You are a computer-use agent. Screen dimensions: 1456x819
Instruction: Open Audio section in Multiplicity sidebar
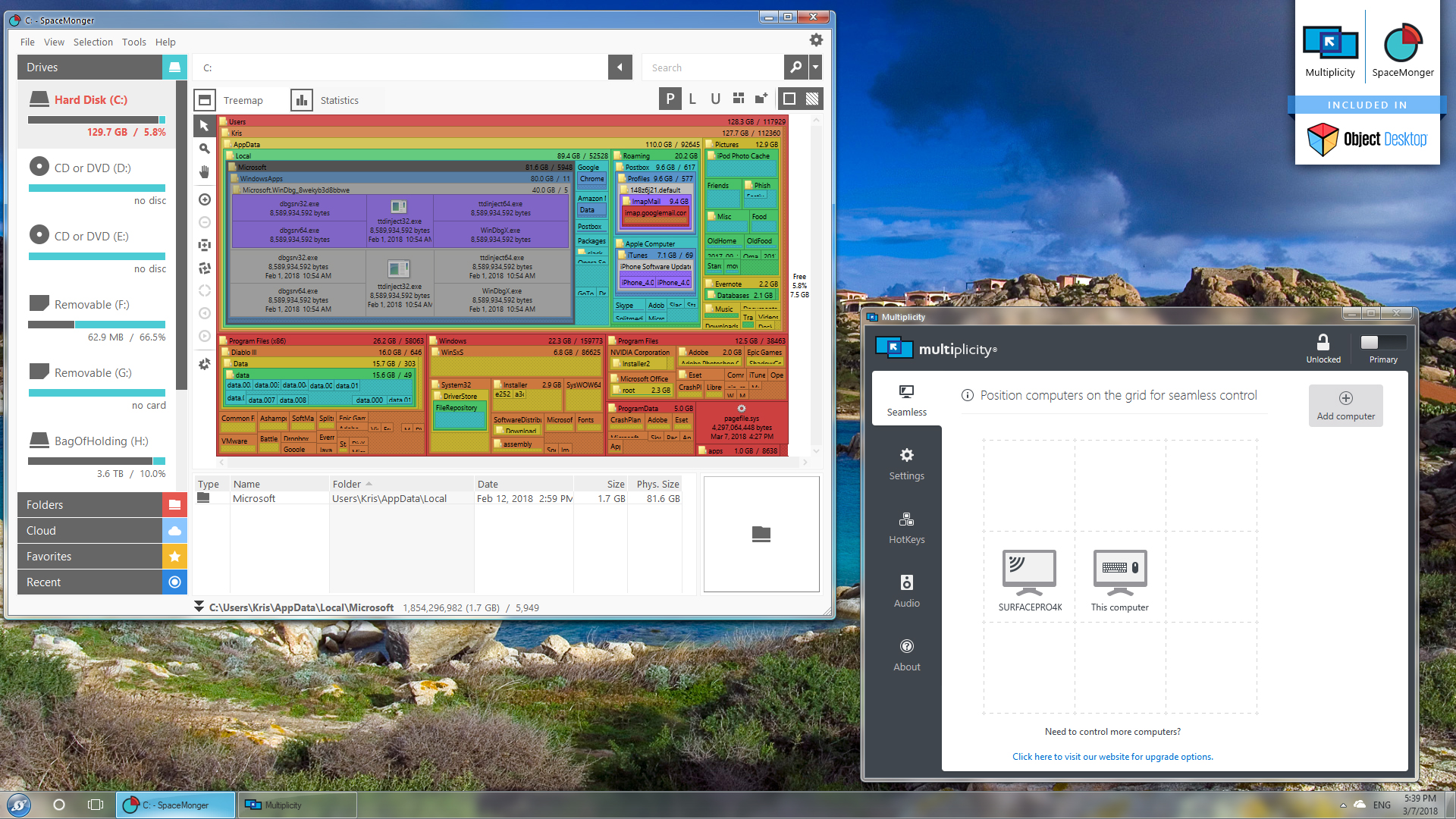pos(907,592)
